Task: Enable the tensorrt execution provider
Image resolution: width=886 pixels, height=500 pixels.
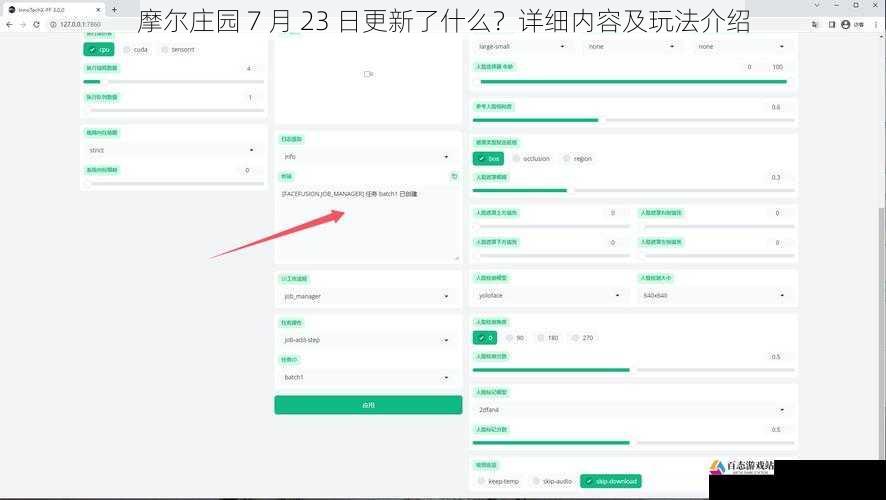Action: [178, 50]
